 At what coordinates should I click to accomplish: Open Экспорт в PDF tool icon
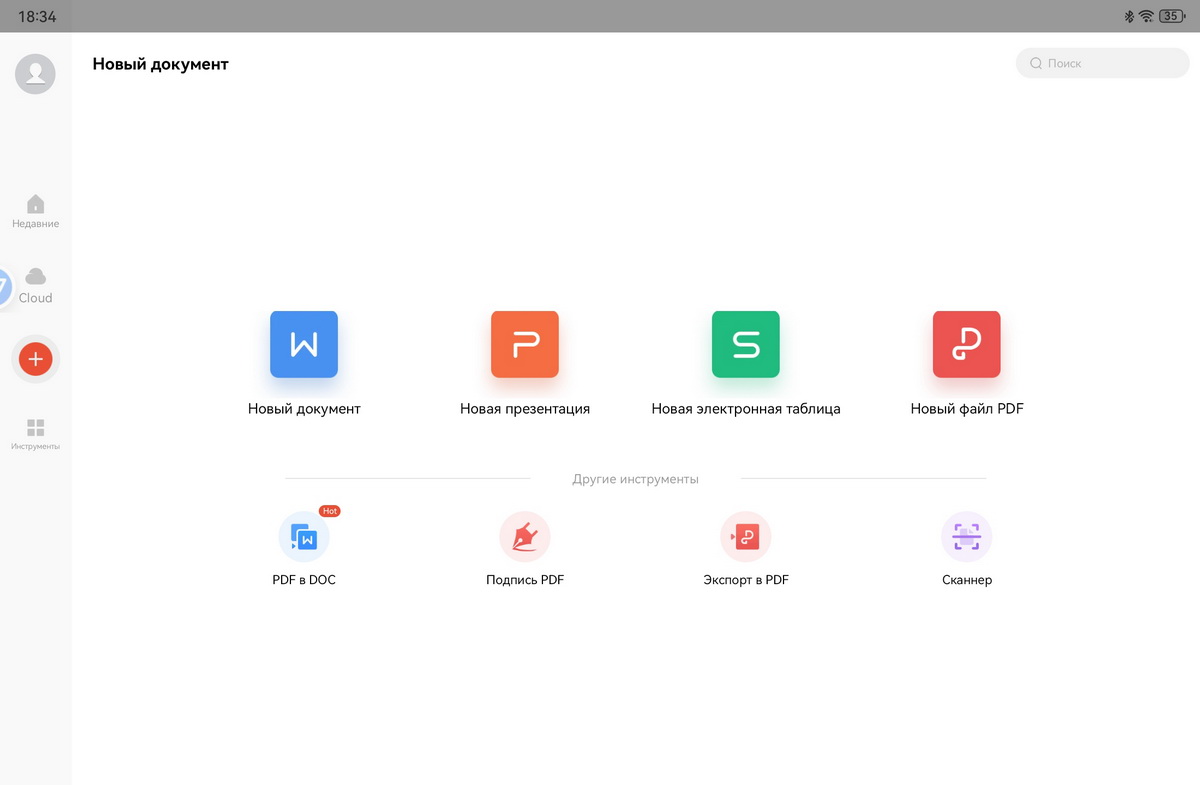point(746,537)
